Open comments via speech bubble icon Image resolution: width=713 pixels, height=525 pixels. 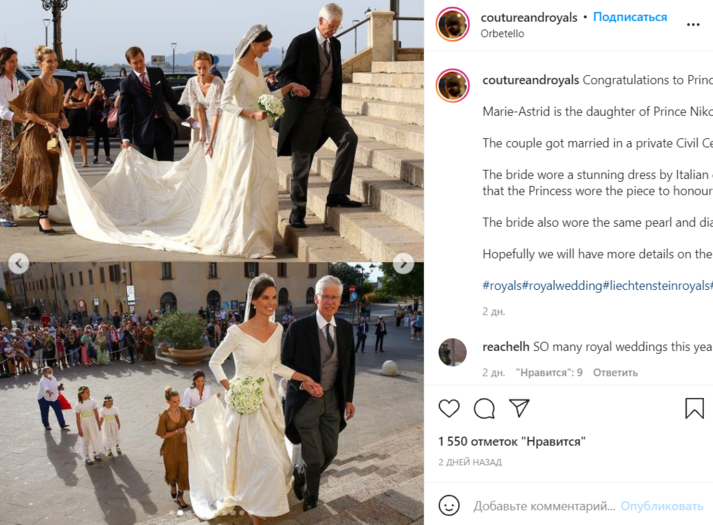(x=484, y=408)
